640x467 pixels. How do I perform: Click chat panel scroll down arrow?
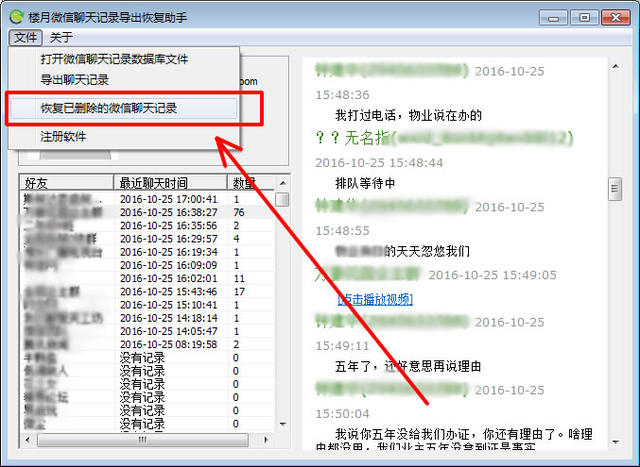point(616,442)
